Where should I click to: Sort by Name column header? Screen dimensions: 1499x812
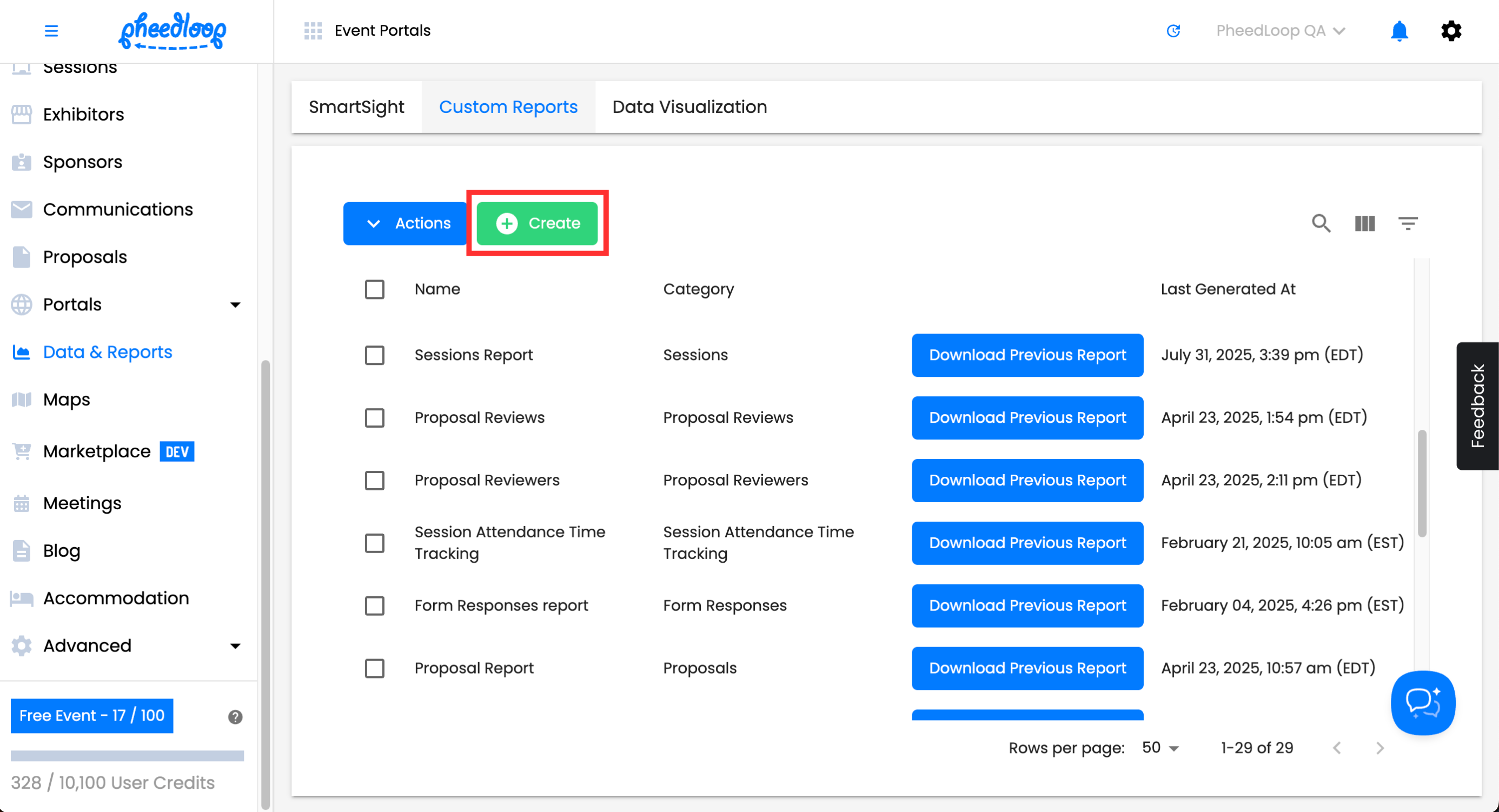(437, 289)
